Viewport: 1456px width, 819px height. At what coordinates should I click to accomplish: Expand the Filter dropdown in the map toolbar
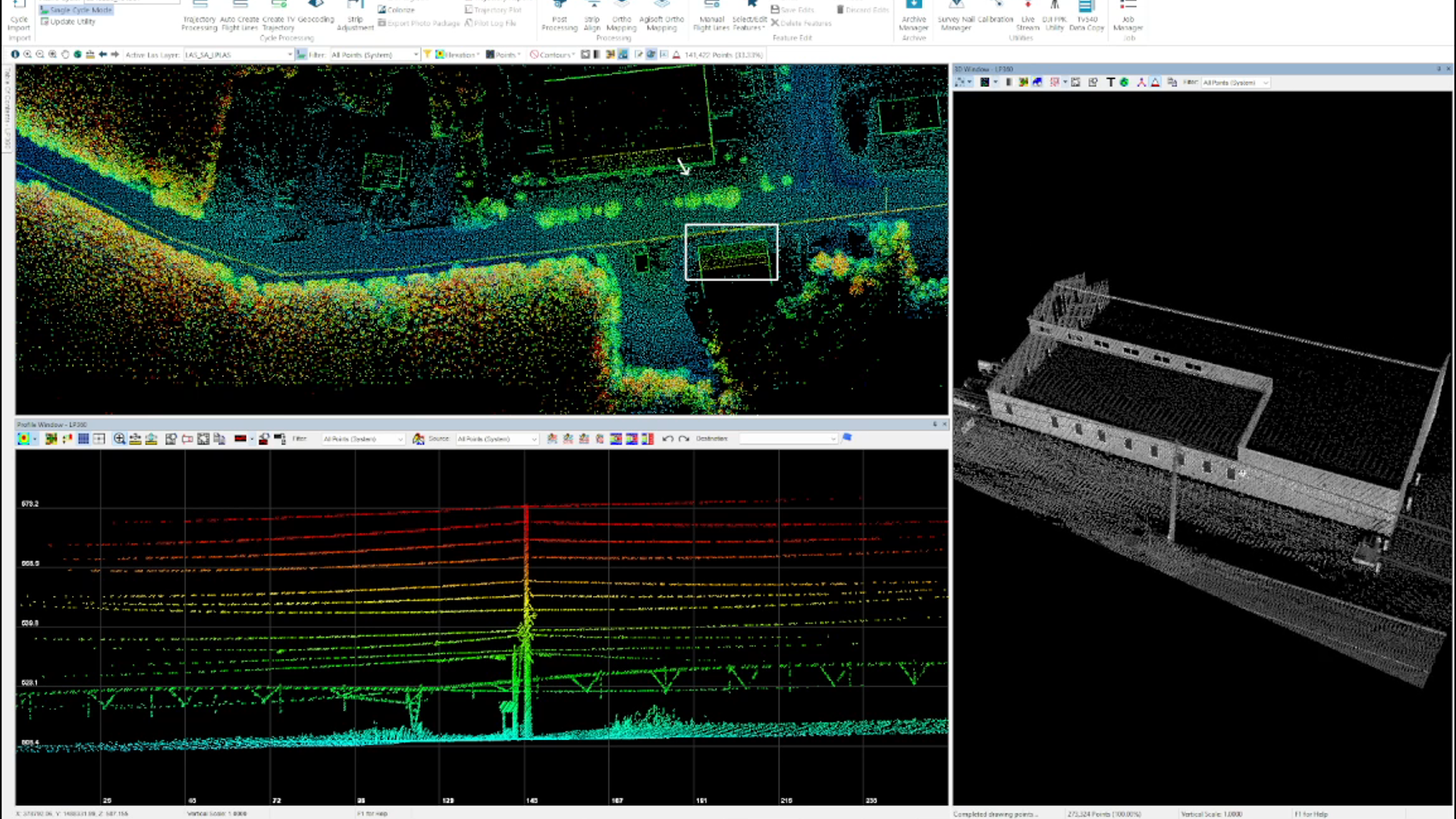click(x=416, y=54)
